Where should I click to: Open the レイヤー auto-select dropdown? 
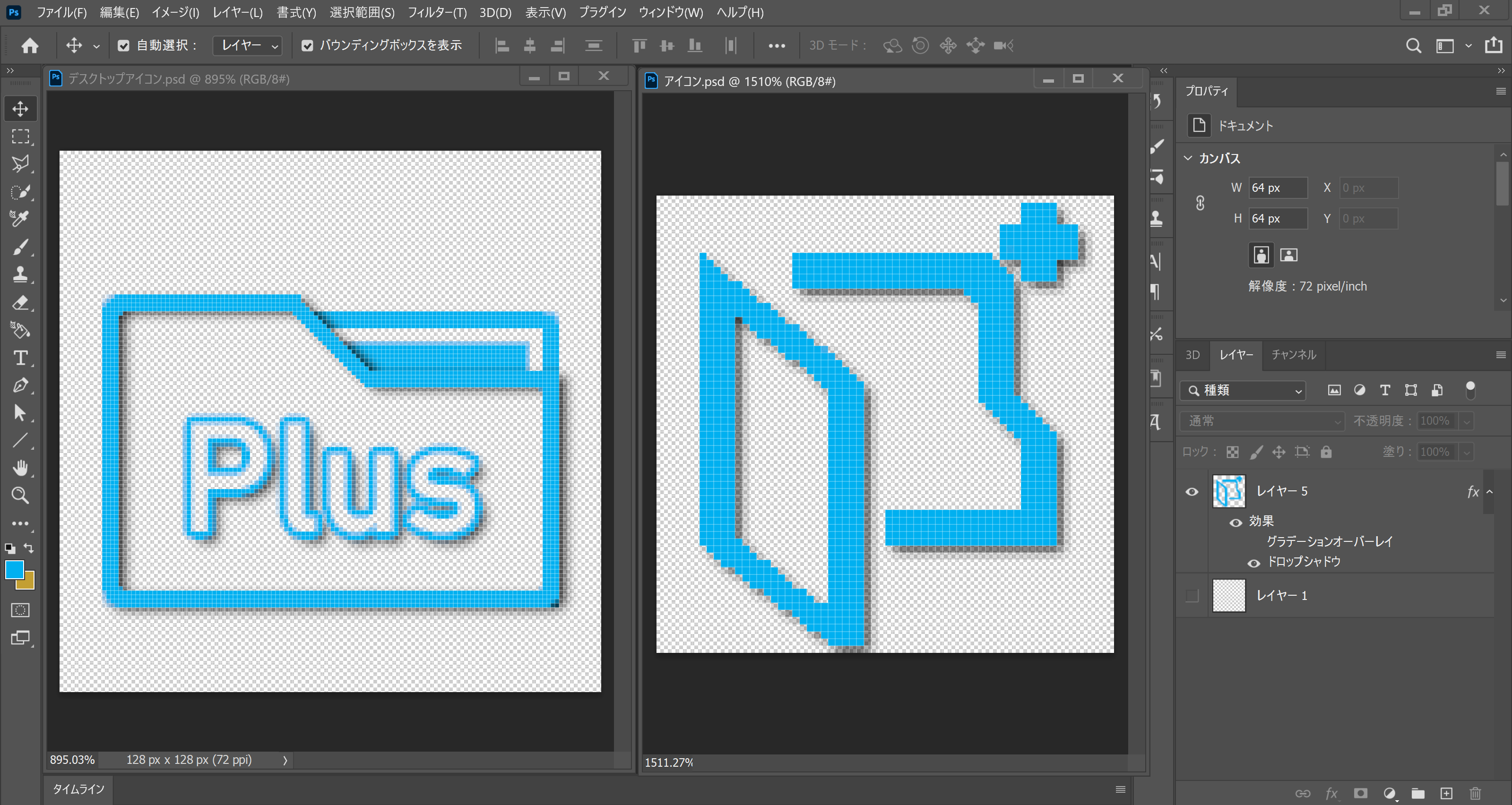[x=247, y=46]
